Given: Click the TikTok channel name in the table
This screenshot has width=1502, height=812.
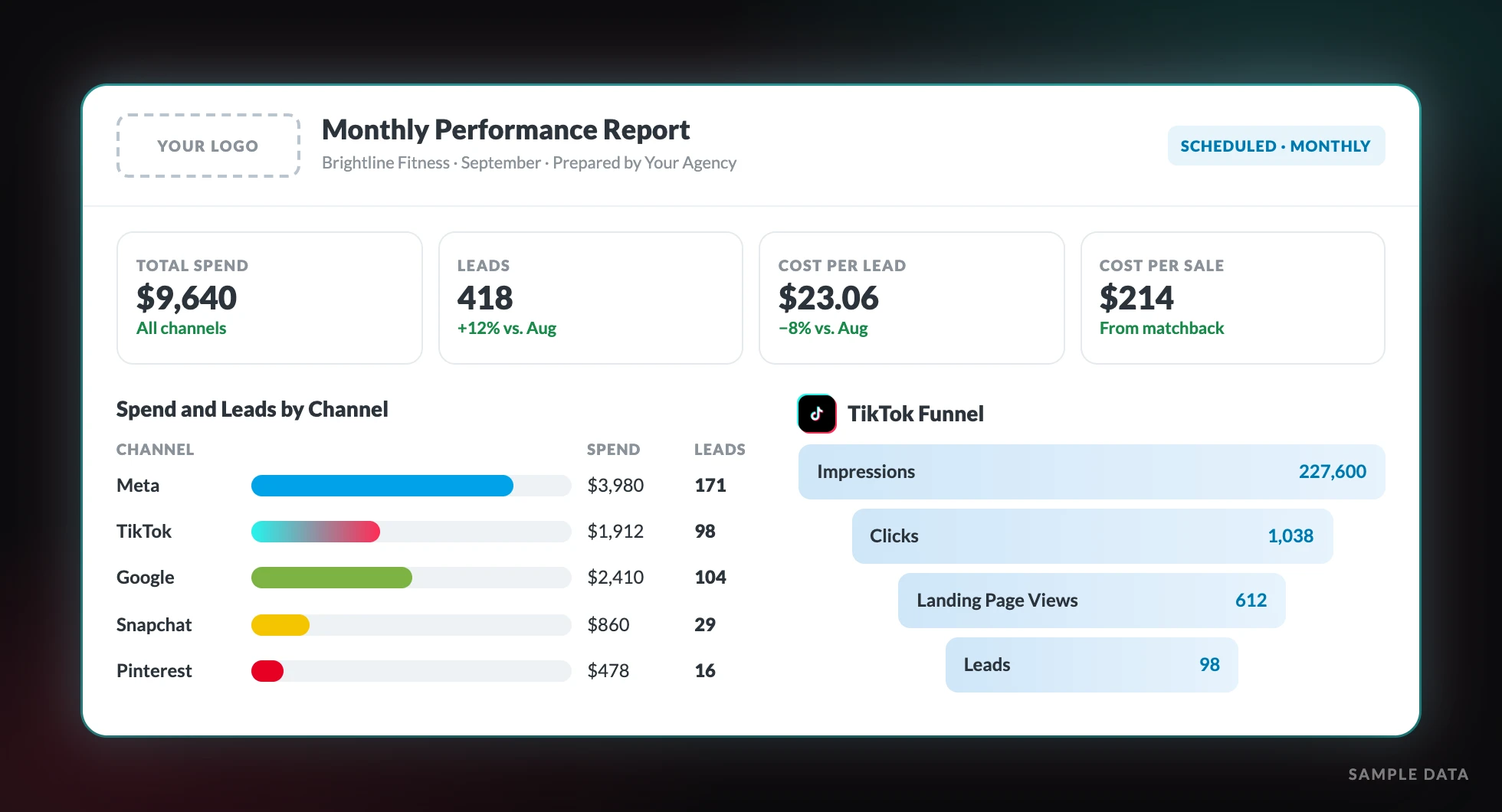Looking at the screenshot, I should point(144,532).
